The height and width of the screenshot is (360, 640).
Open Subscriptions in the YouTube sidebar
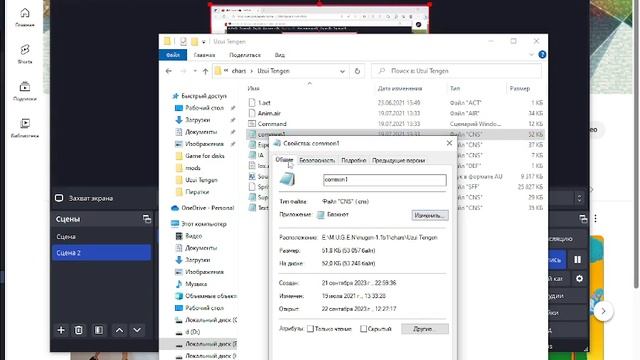point(24,91)
